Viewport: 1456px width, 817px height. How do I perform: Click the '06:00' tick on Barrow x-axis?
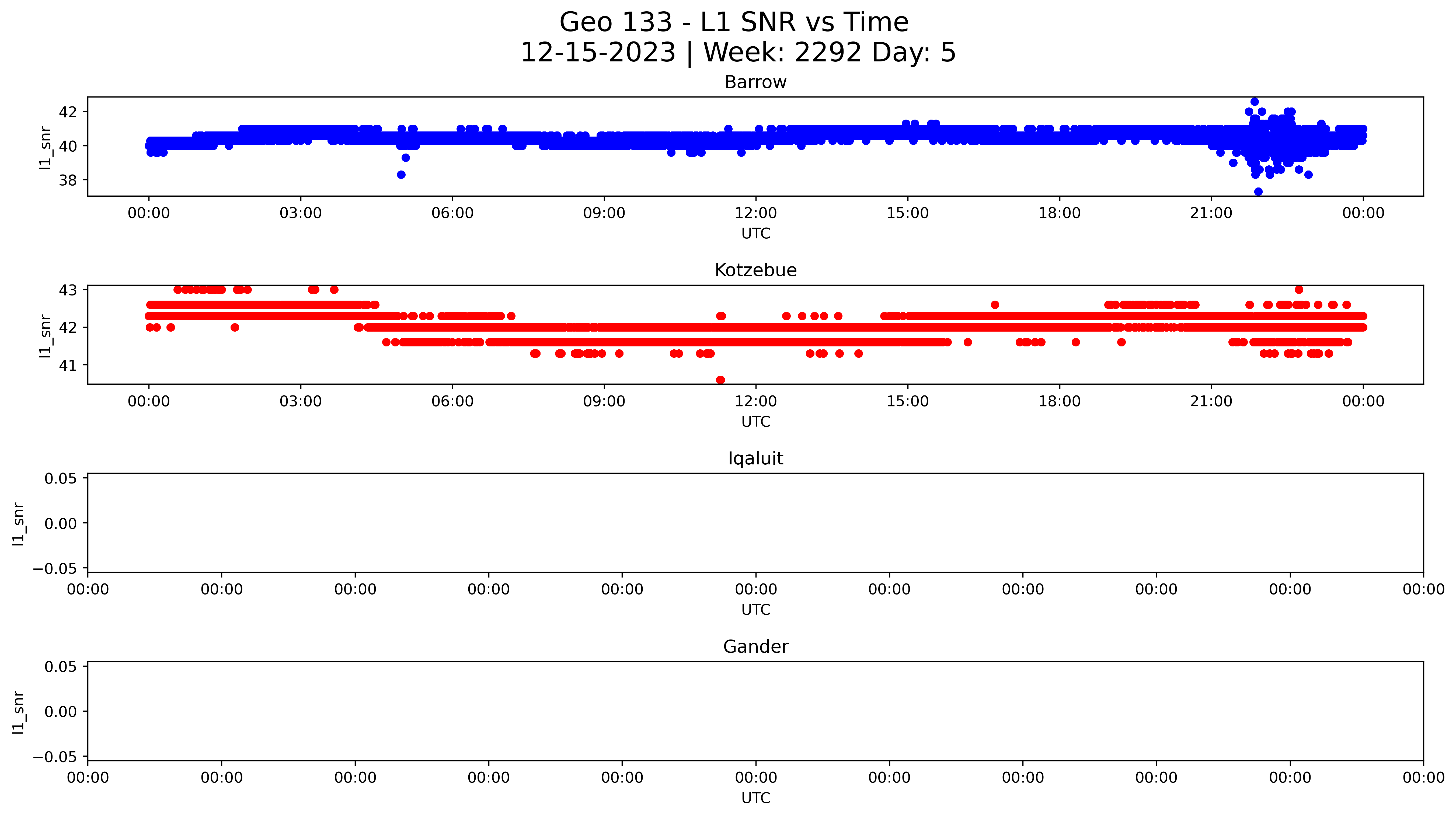pyautogui.click(x=452, y=213)
